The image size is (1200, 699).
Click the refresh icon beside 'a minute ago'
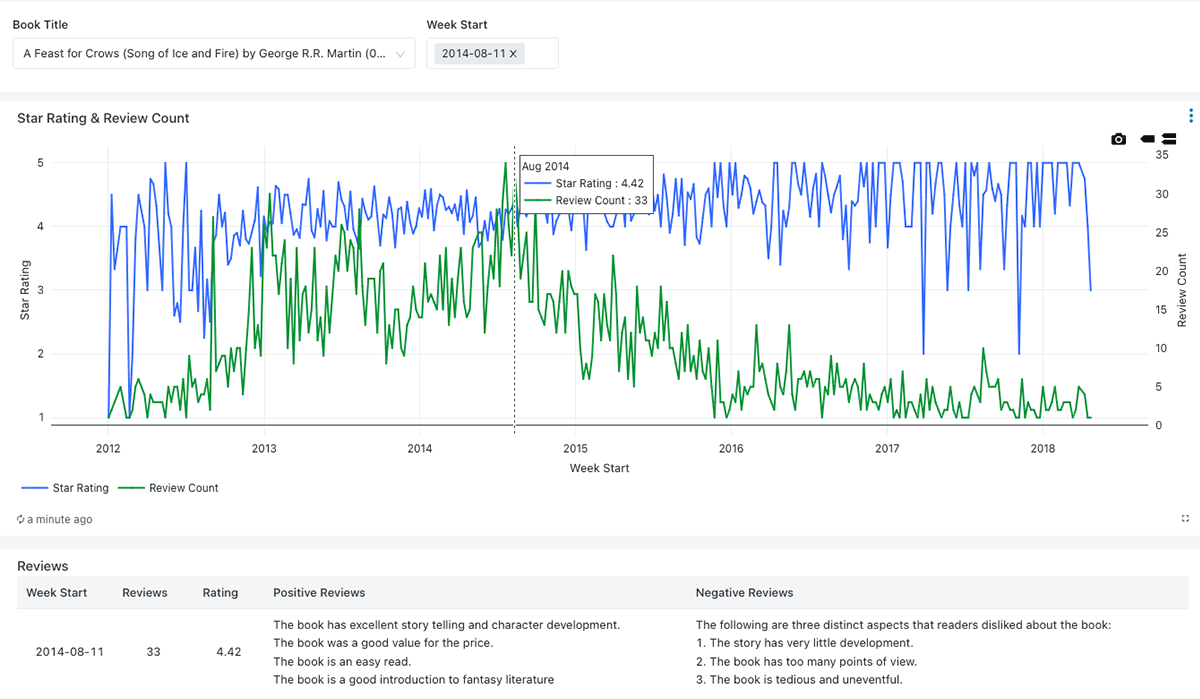(21, 520)
